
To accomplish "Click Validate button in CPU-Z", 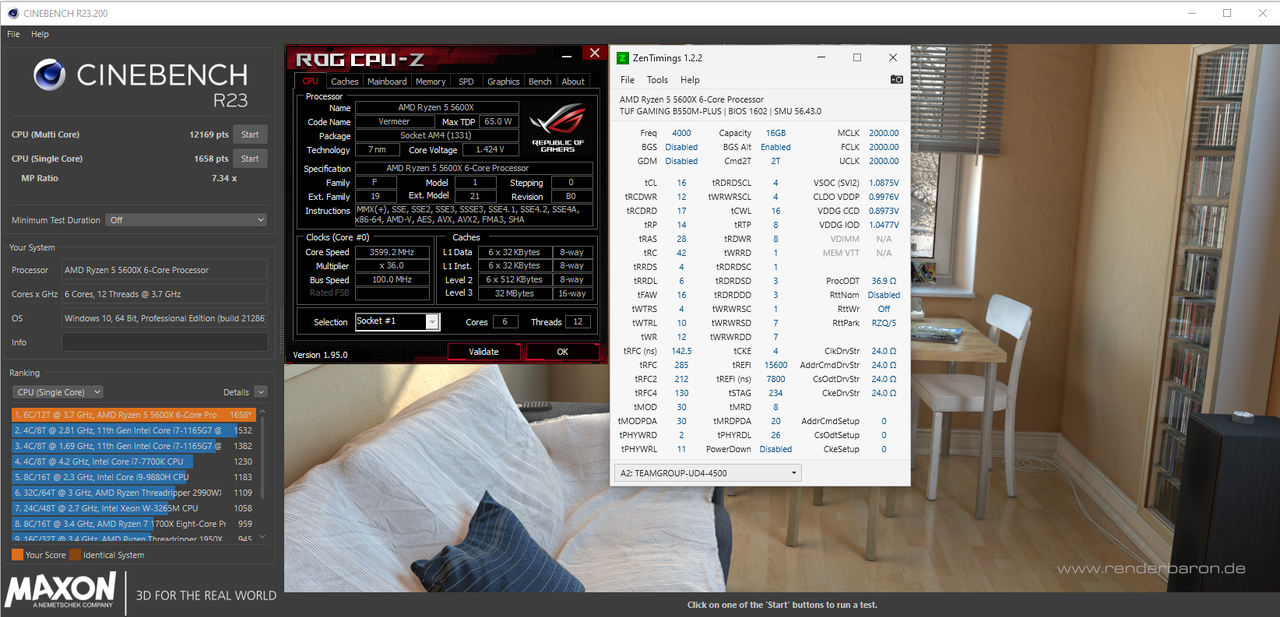I will (x=484, y=352).
